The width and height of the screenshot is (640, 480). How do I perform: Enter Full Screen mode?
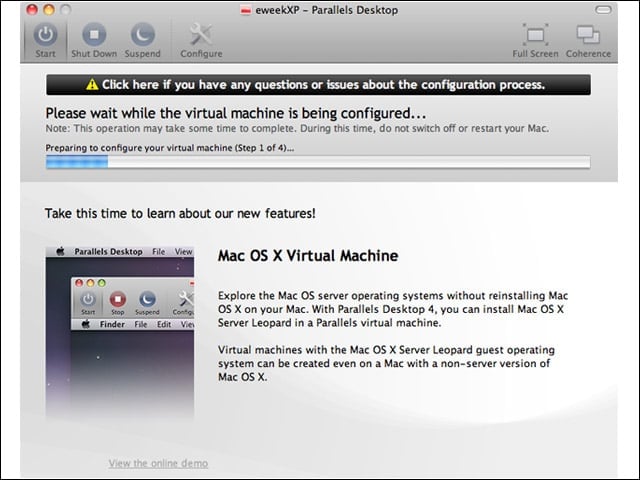pos(535,35)
